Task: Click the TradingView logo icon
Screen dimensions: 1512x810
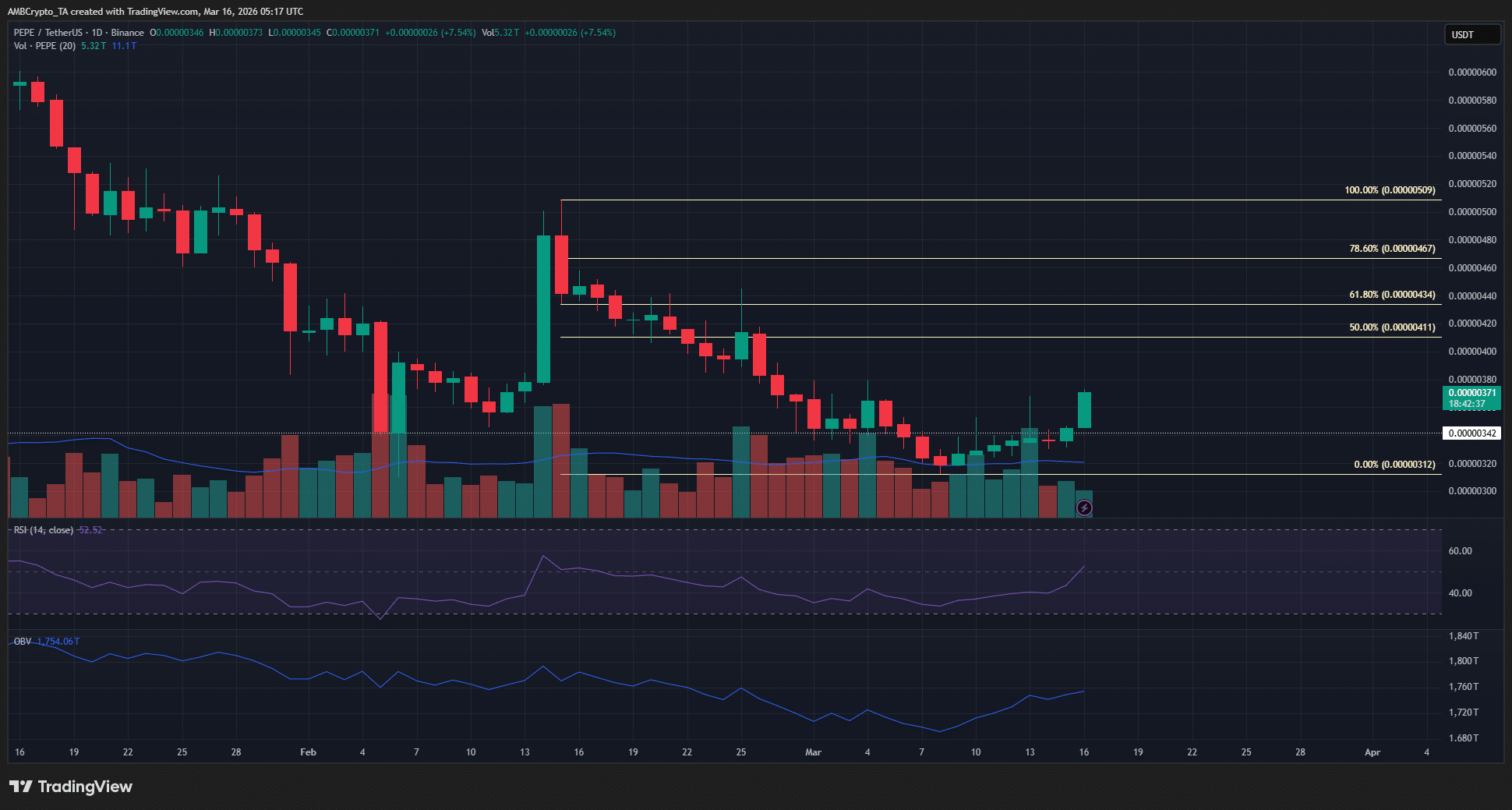Action: pyautogui.click(x=21, y=787)
